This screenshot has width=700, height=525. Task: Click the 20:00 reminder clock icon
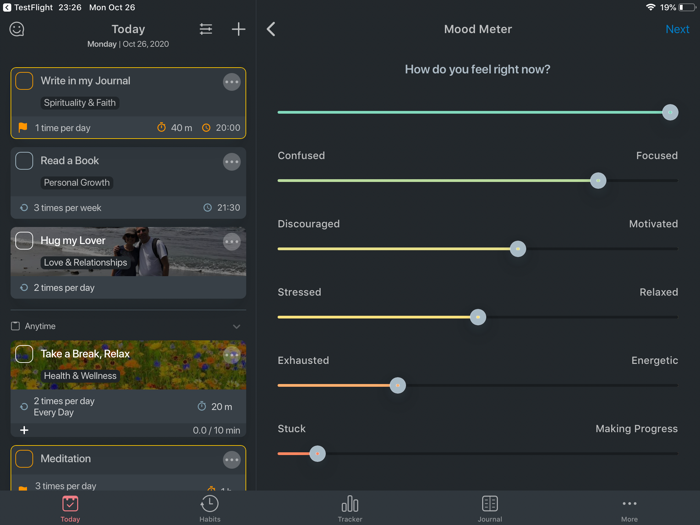click(206, 128)
